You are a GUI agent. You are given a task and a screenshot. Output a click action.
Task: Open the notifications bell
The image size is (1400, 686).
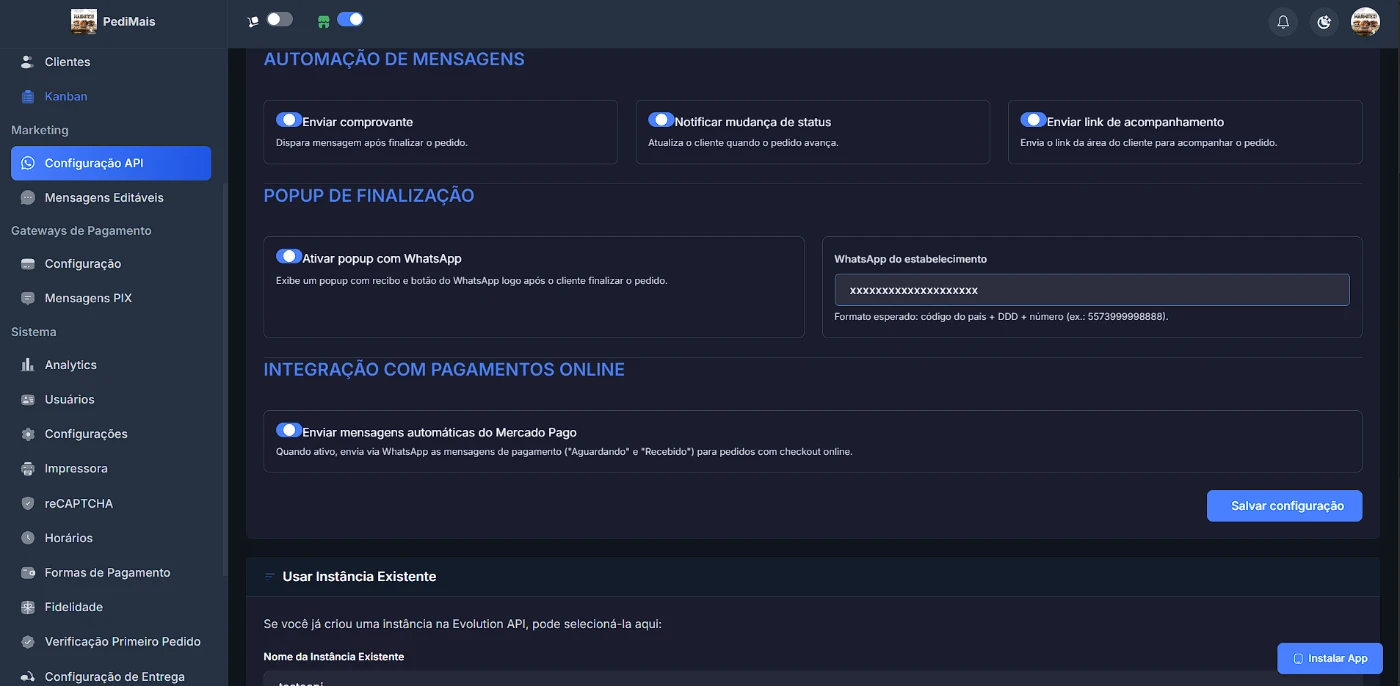(1283, 21)
